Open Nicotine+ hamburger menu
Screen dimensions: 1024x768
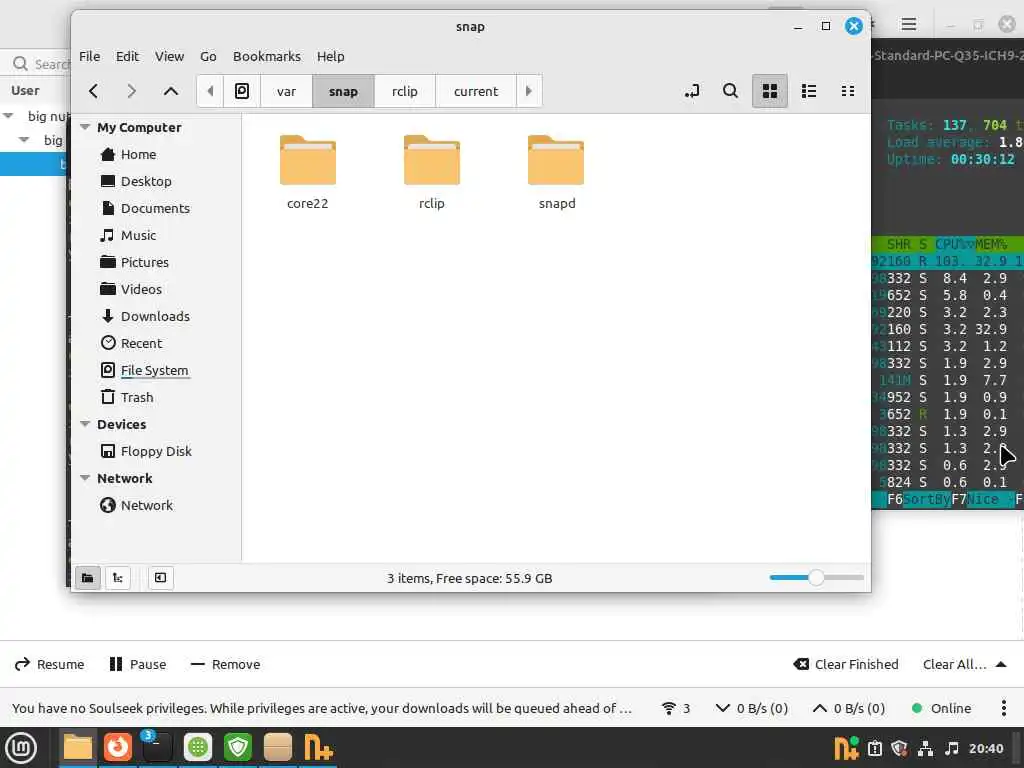click(908, 25)
